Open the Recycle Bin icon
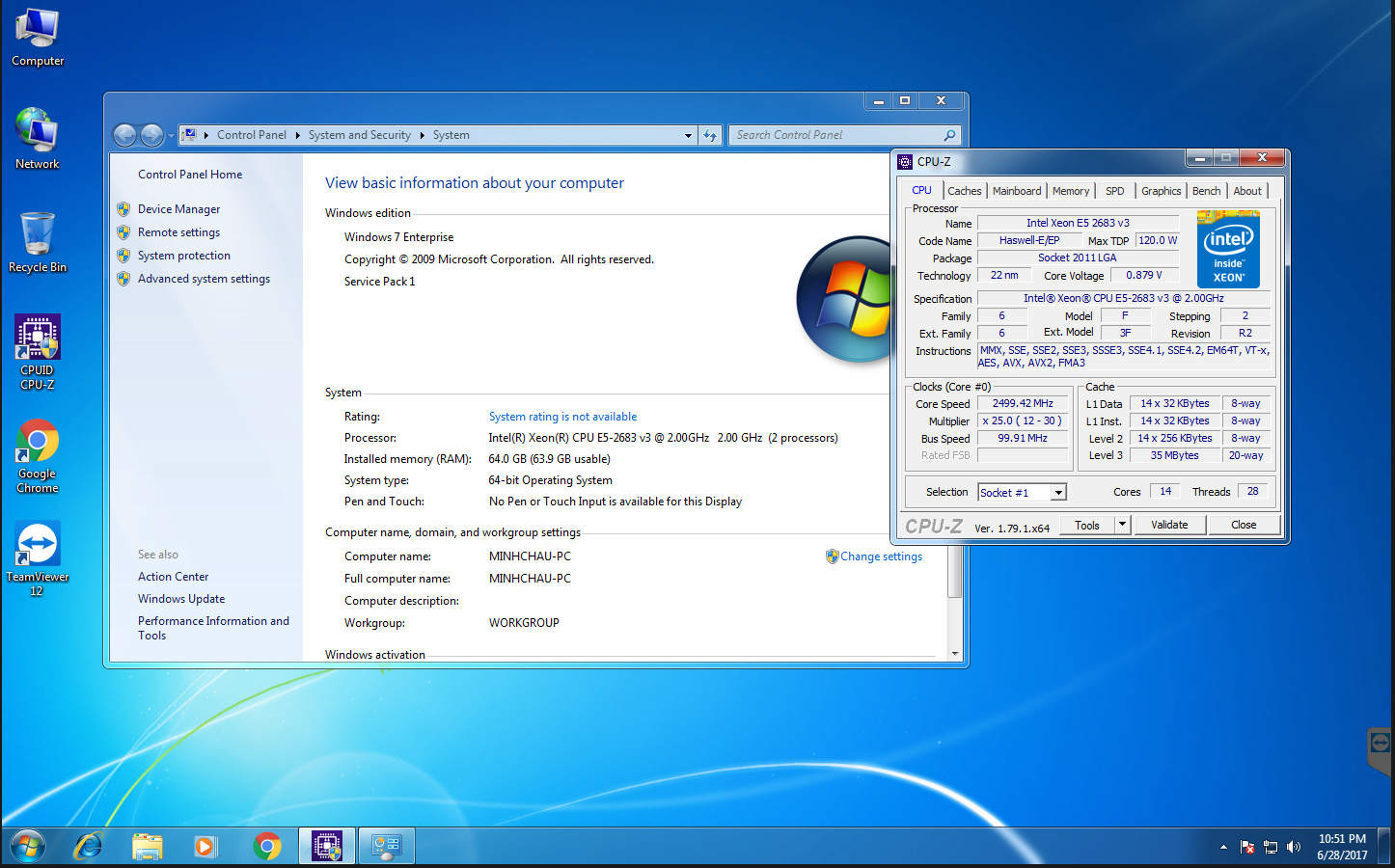Screen dimensions: 1395x868 (38, 242)
